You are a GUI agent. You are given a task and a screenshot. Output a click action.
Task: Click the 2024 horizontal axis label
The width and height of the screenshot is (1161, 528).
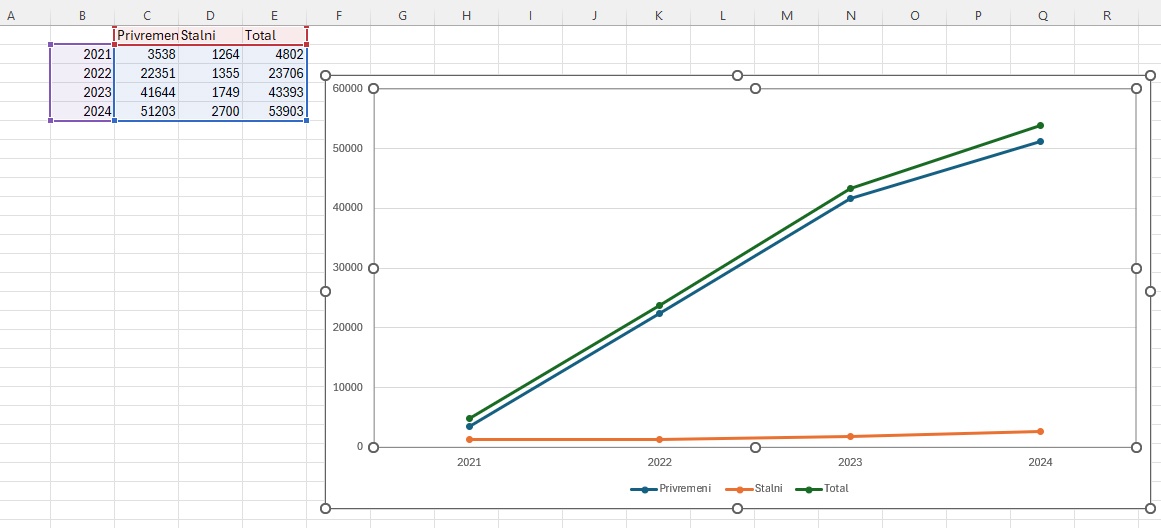(x=1040, y=462)
